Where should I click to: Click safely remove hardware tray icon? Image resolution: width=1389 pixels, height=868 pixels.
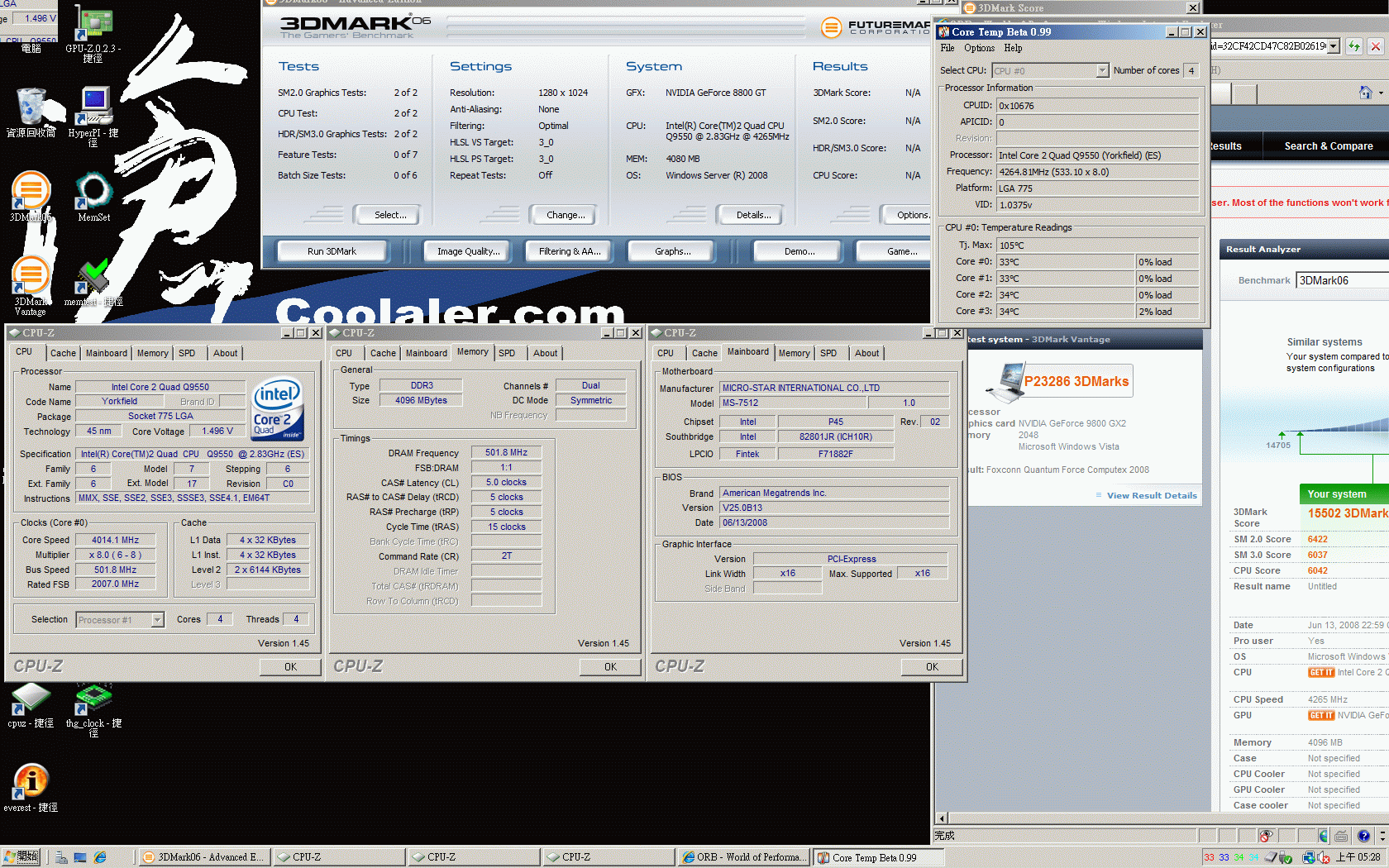point(1286,857)
